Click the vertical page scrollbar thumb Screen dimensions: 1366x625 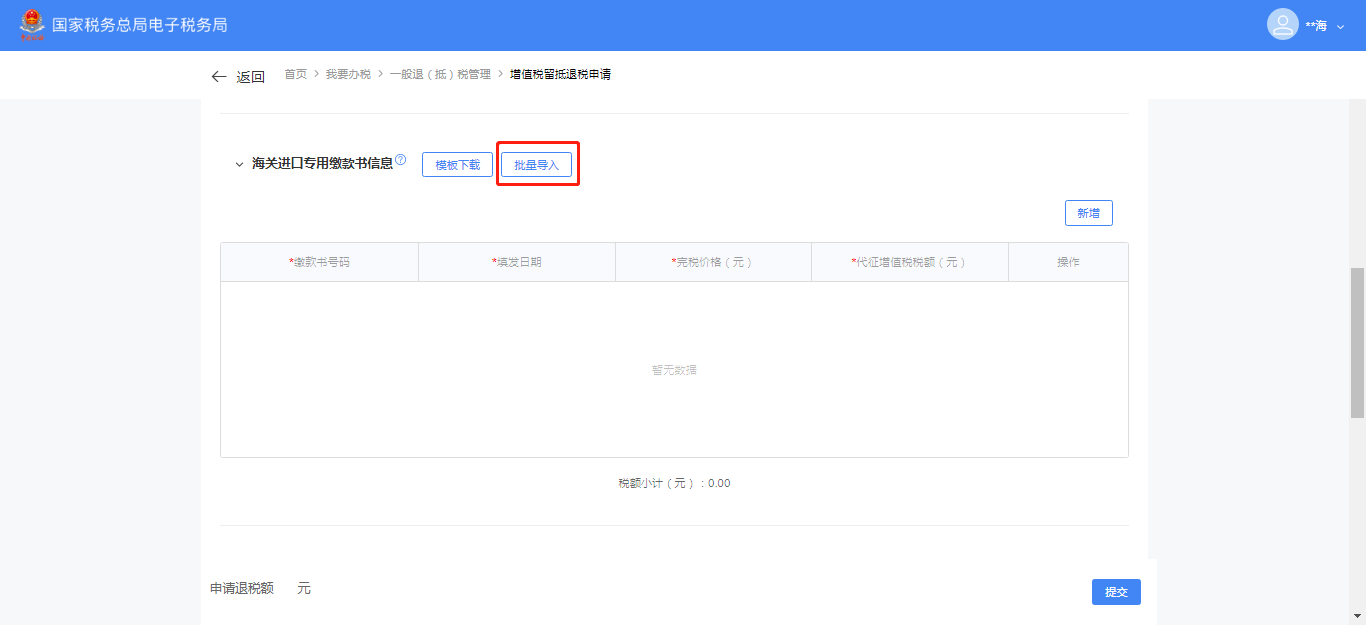(1357, 342)
